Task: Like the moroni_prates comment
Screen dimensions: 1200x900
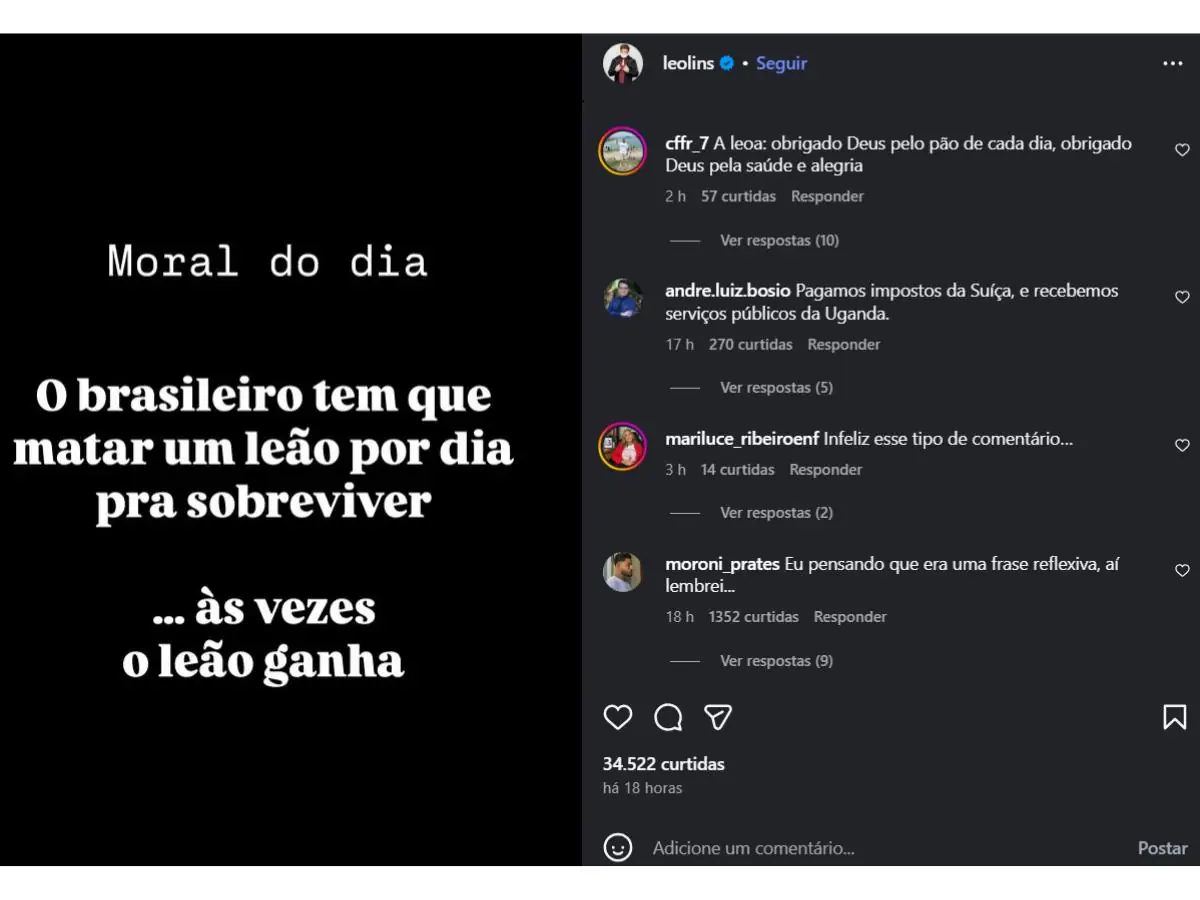Action: 1182,570
